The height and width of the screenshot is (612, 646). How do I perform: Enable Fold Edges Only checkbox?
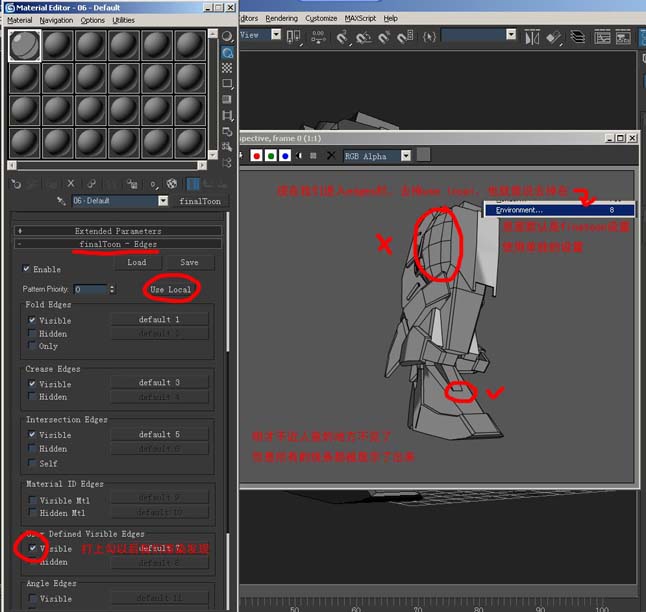[32, 345]
